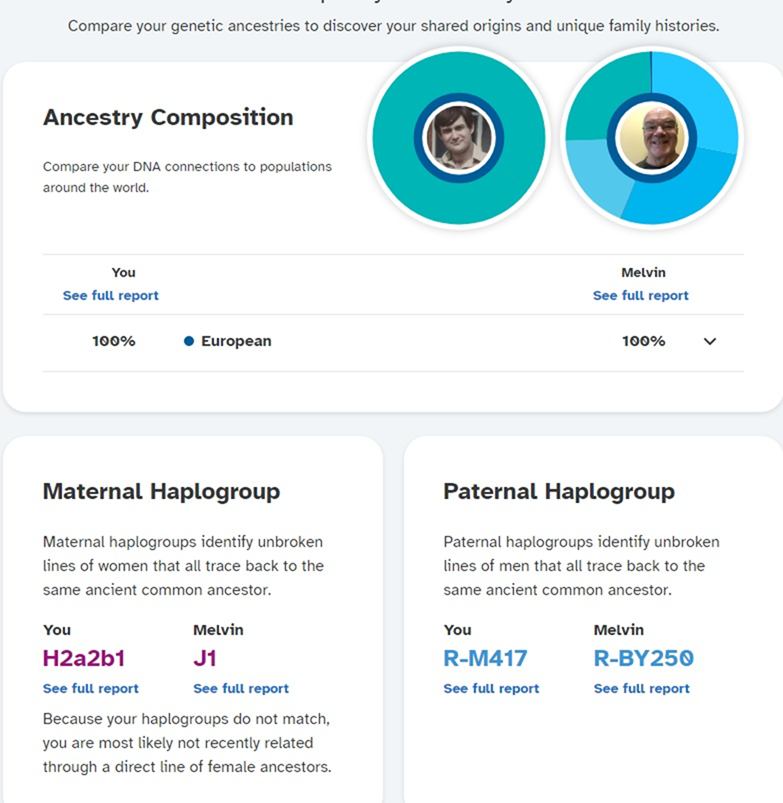Screen dimensions: 783x803
Task: Click your profile photo in the teal chart
Action: tap(459, 138)
